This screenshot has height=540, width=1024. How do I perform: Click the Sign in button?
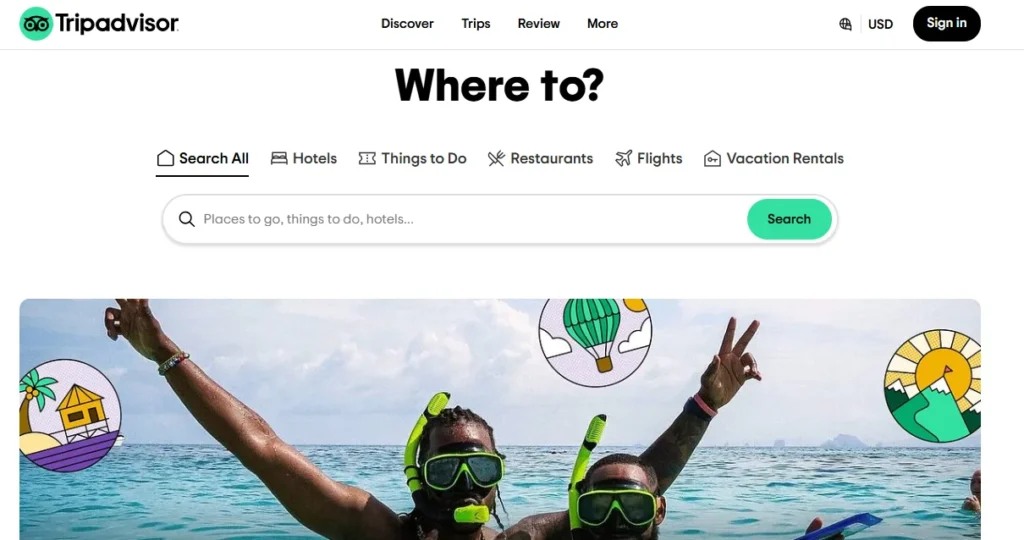tap(946, 24)
